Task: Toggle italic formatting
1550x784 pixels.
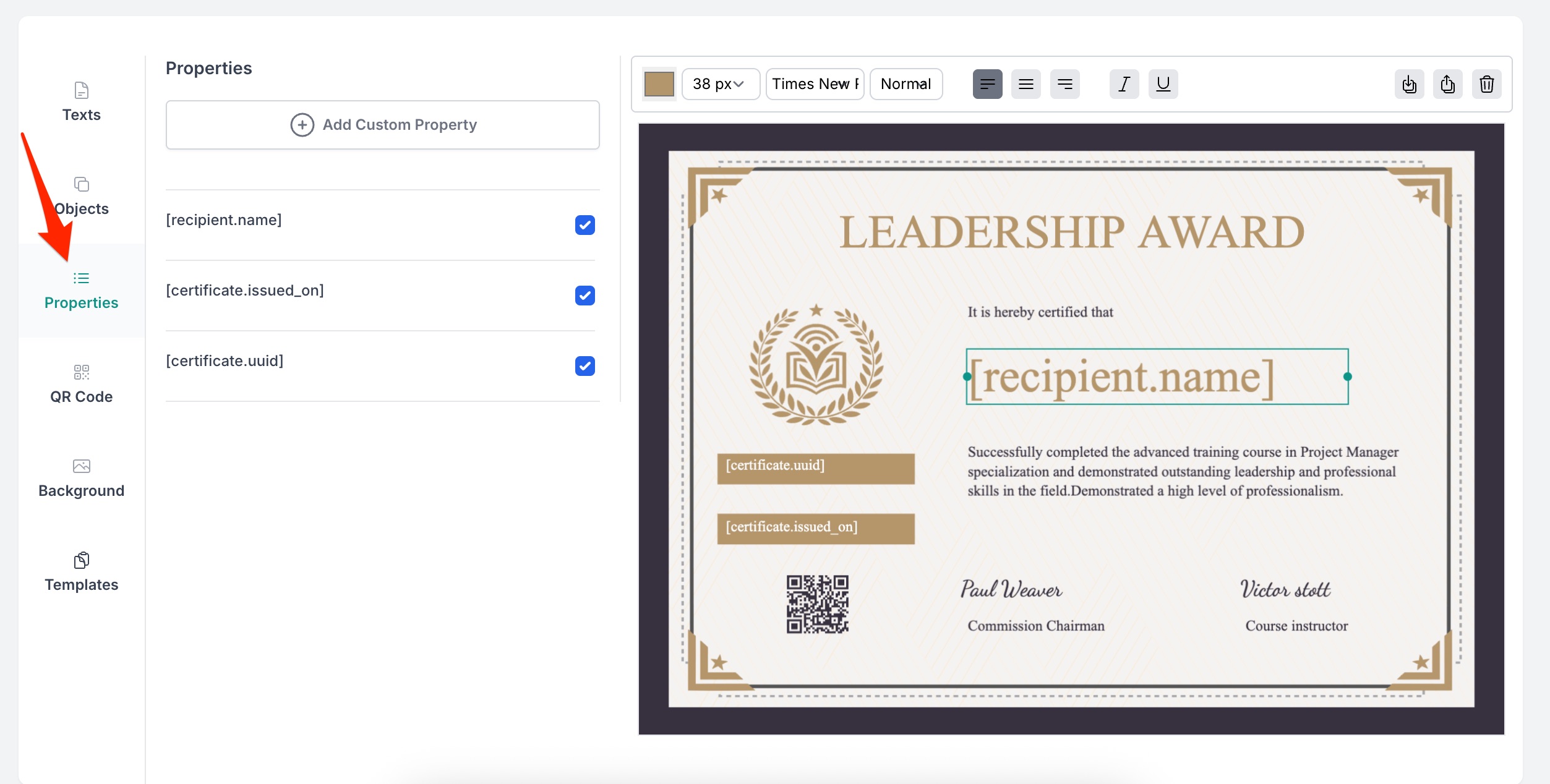Action: click(1124, 84)
